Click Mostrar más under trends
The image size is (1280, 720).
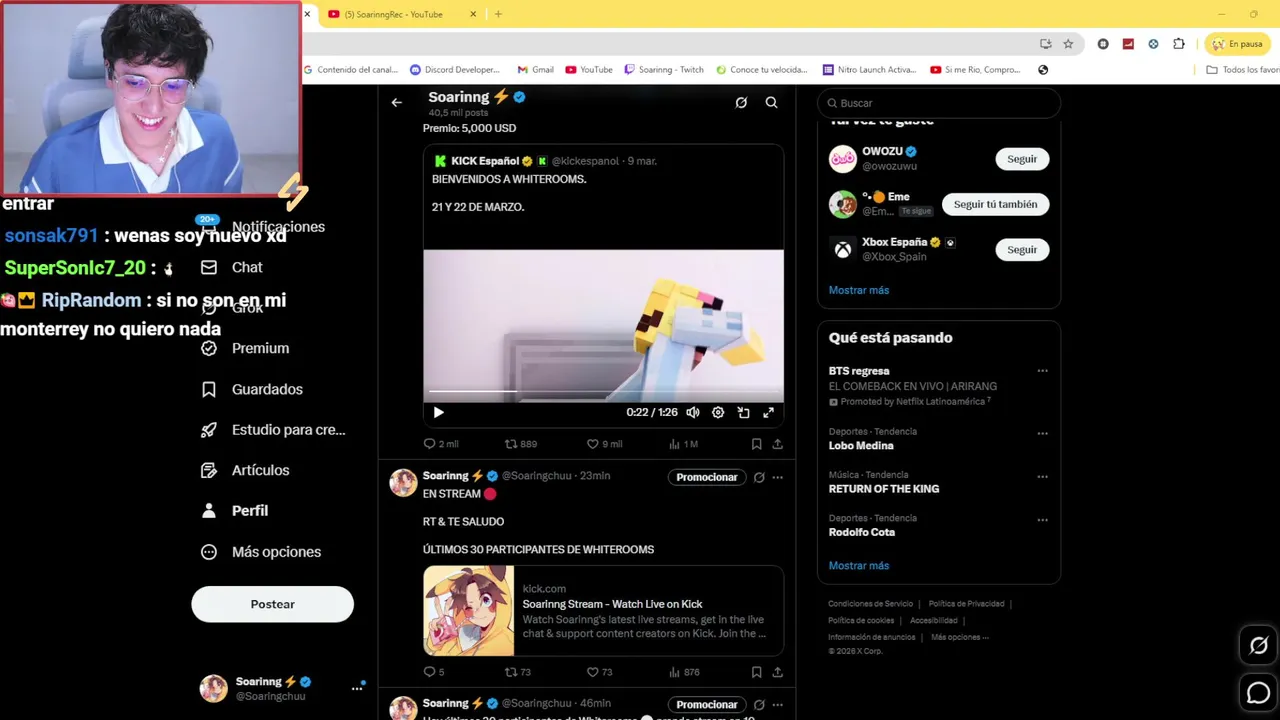pyautogui.click(x=858, y=566)
